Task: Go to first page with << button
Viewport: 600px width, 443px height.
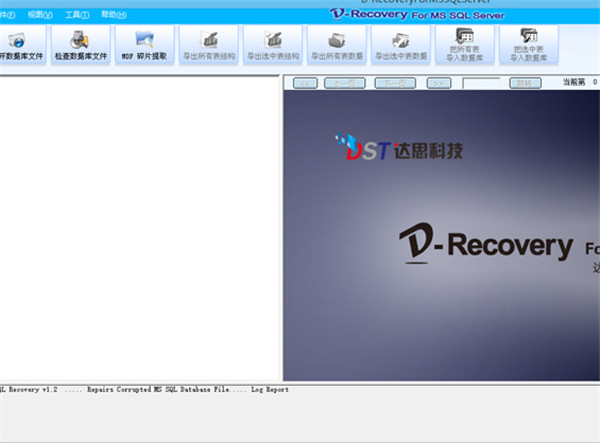Action: click(x=305, y=83)
